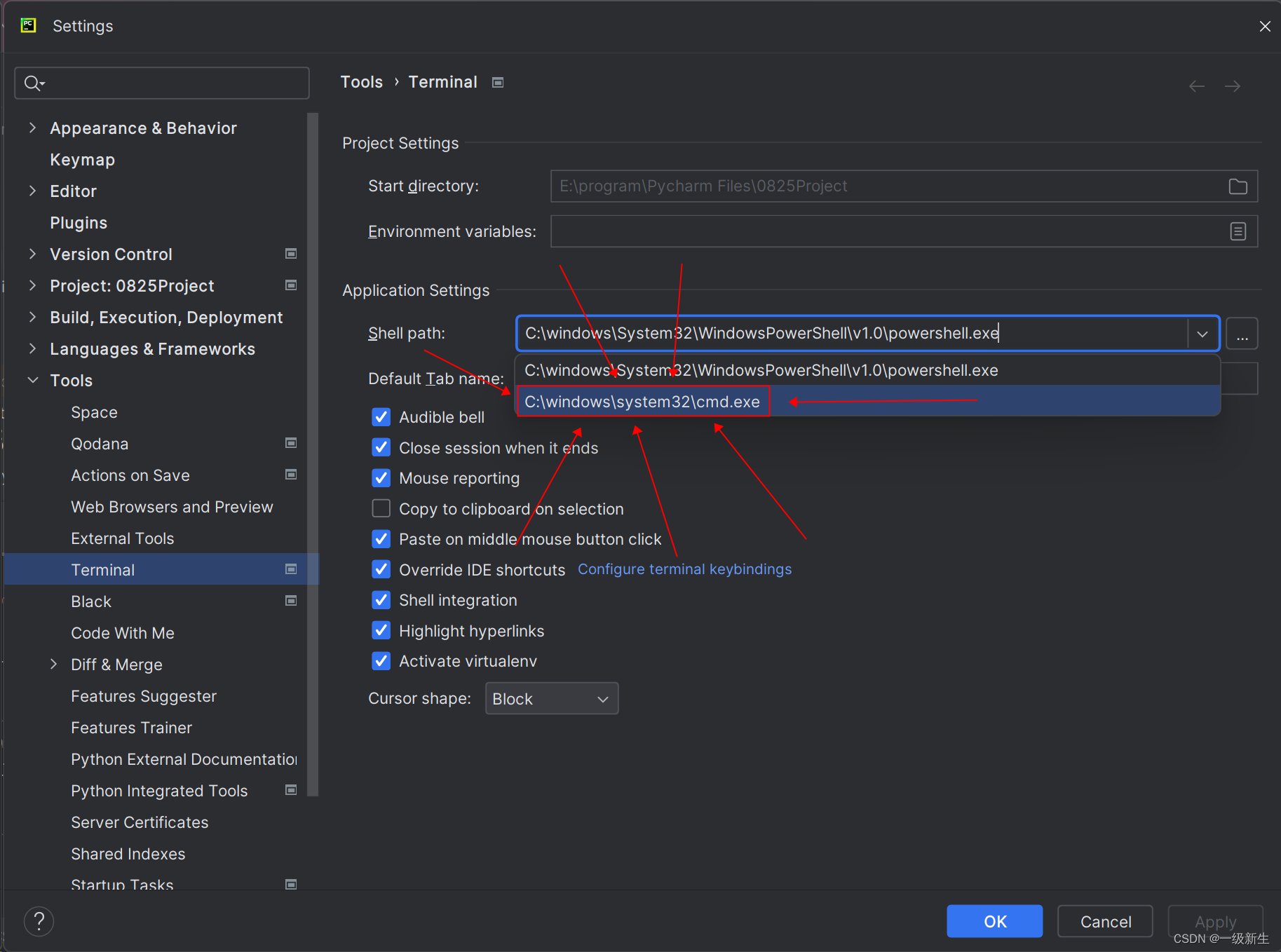Navigate back with the left arrow
This screenshot has width=1281, height=952.
point(1196,86)
